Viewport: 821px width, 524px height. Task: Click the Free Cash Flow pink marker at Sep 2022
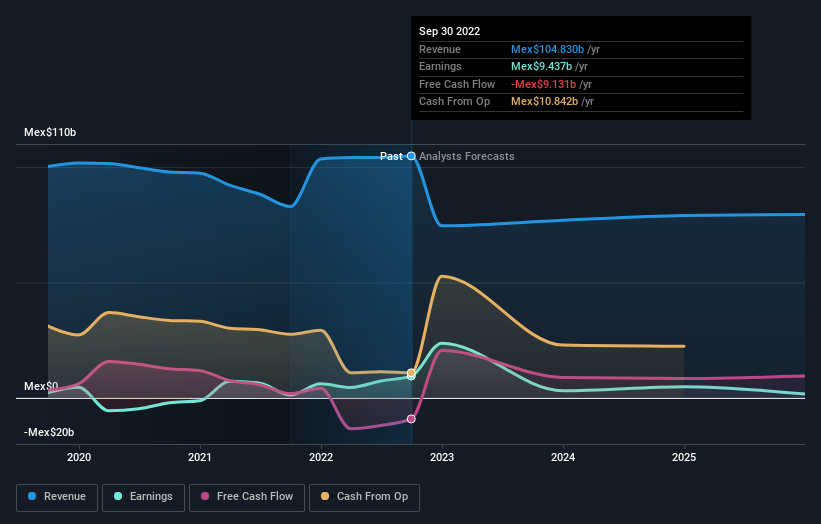pos(412,419)
